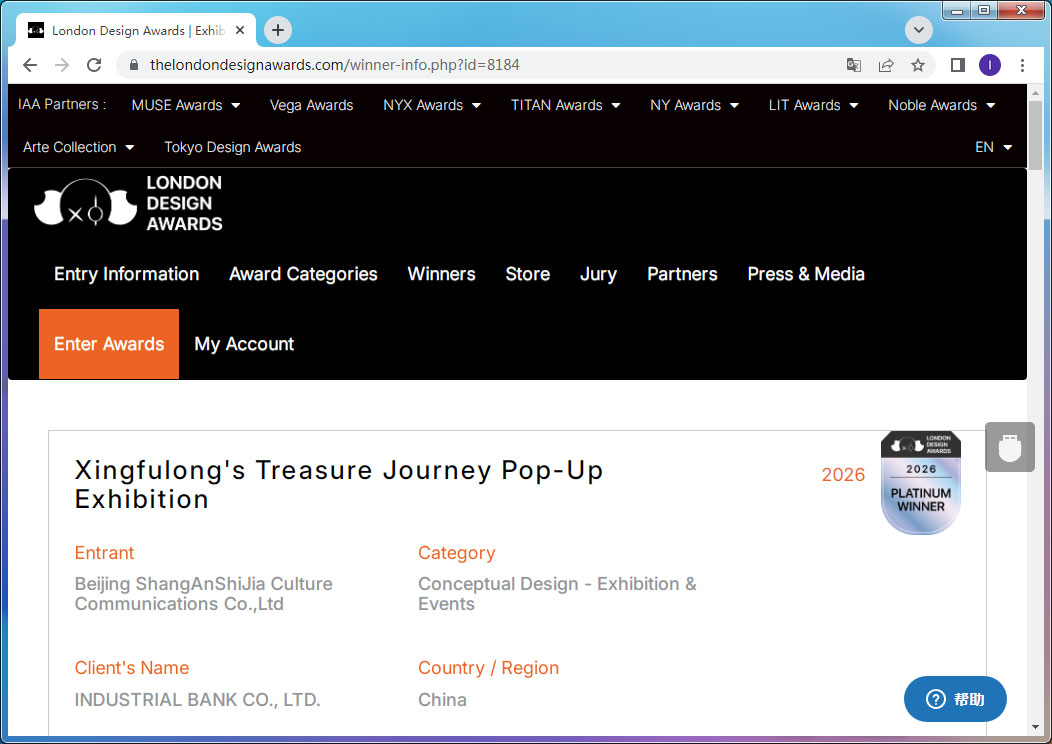
Task: Expand the Arte Collection dropdown
Action: (x=78, y=147)
